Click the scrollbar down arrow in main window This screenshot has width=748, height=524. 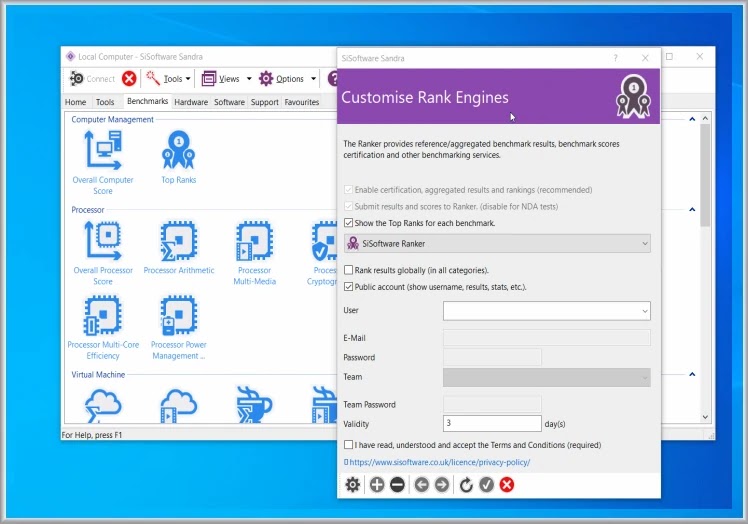[705, 417]
